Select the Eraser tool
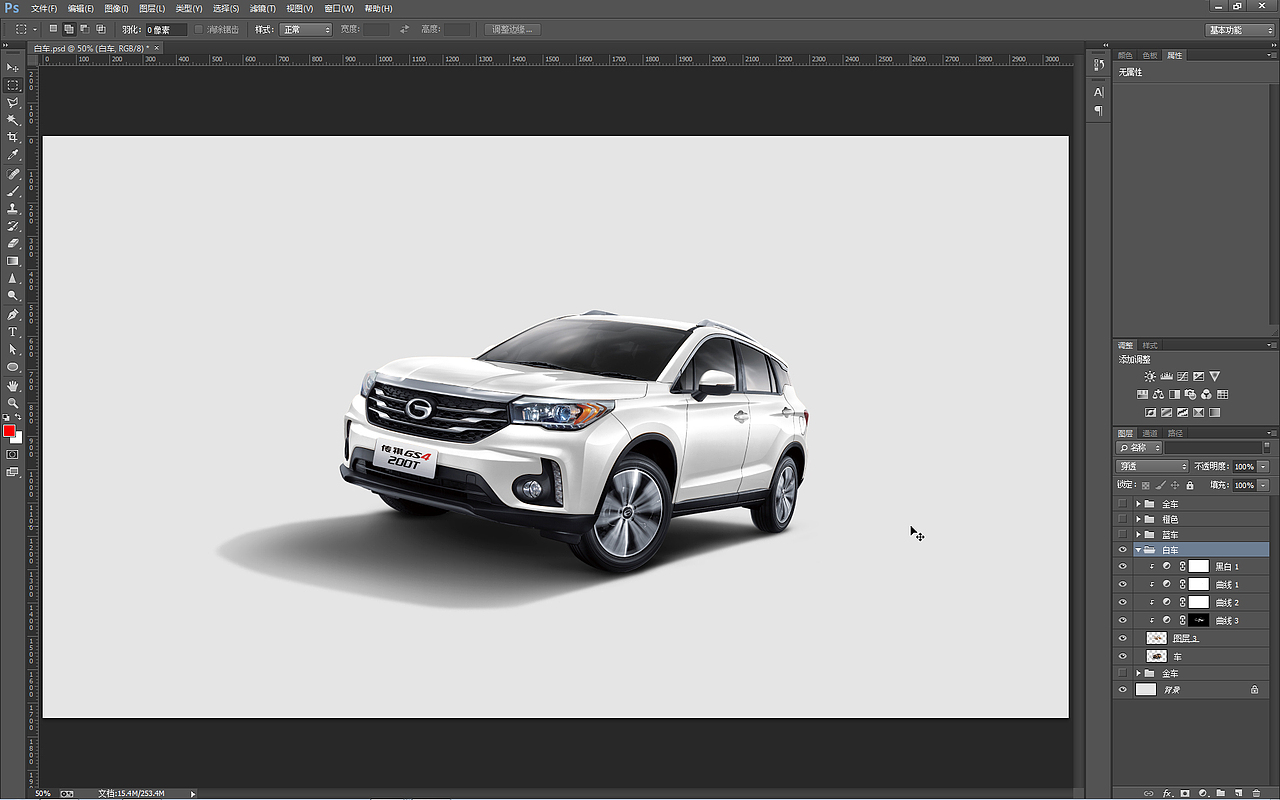 pyautogui.click(x=13, y=243)
